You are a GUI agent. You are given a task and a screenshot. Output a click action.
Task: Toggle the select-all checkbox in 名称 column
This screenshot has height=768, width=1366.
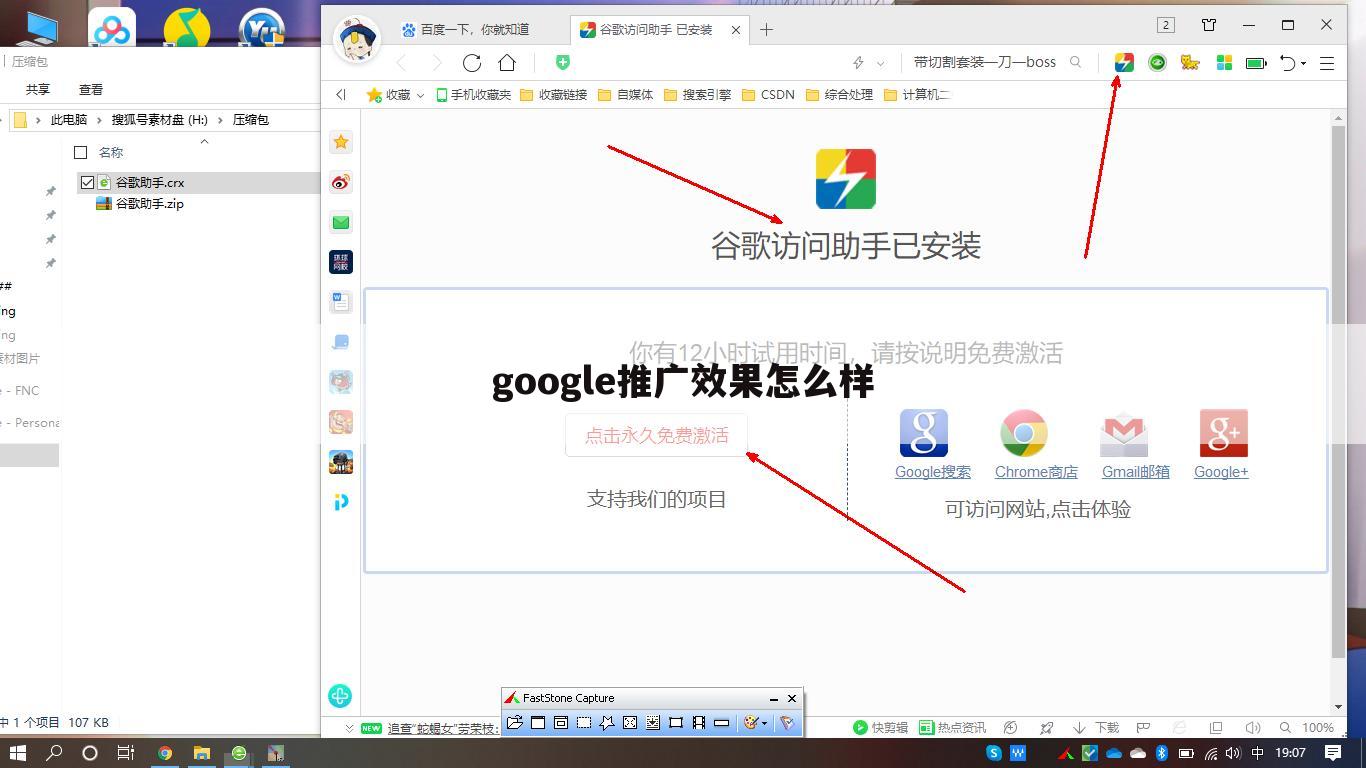(81, 152)
